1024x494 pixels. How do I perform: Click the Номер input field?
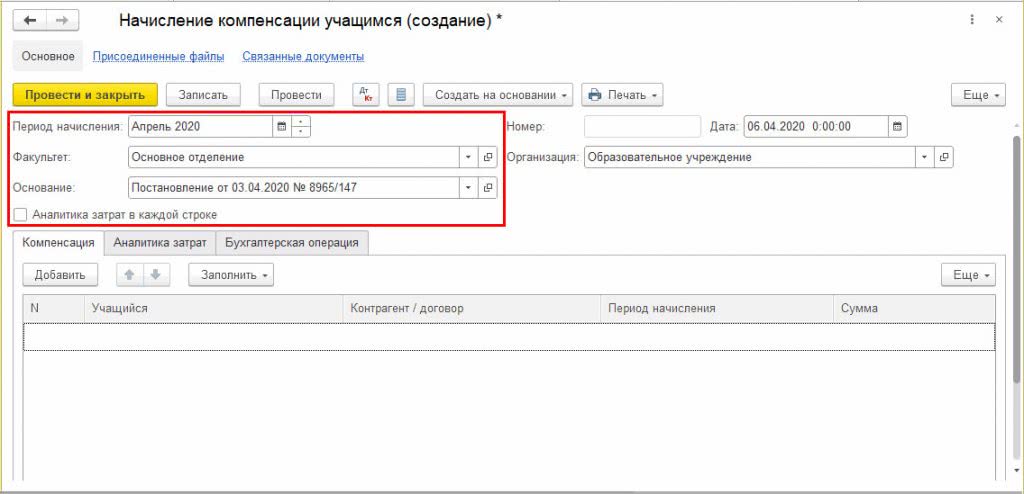click(x=642, y=127)
